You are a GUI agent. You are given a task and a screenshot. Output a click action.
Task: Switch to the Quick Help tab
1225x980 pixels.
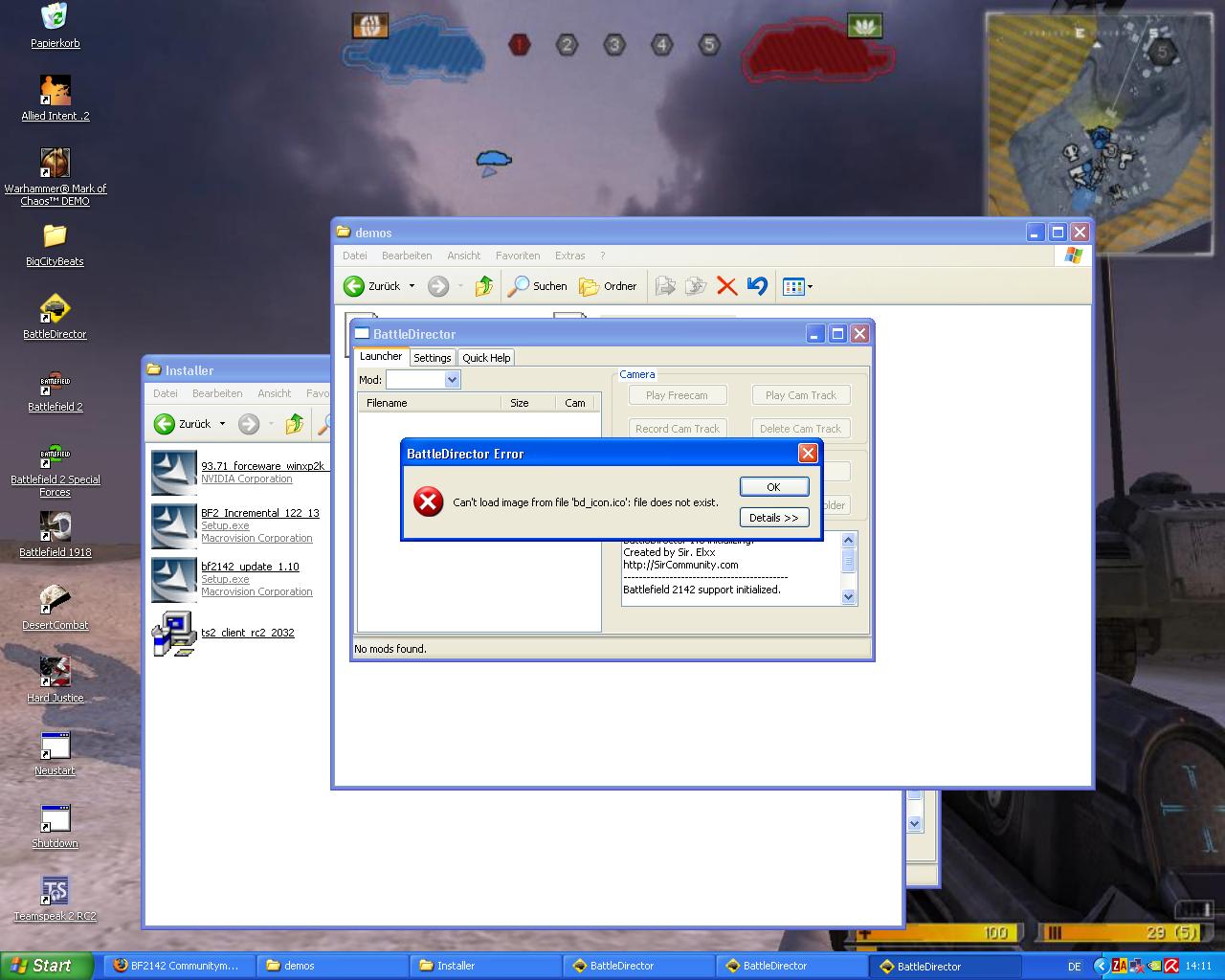tap(486, 357)
